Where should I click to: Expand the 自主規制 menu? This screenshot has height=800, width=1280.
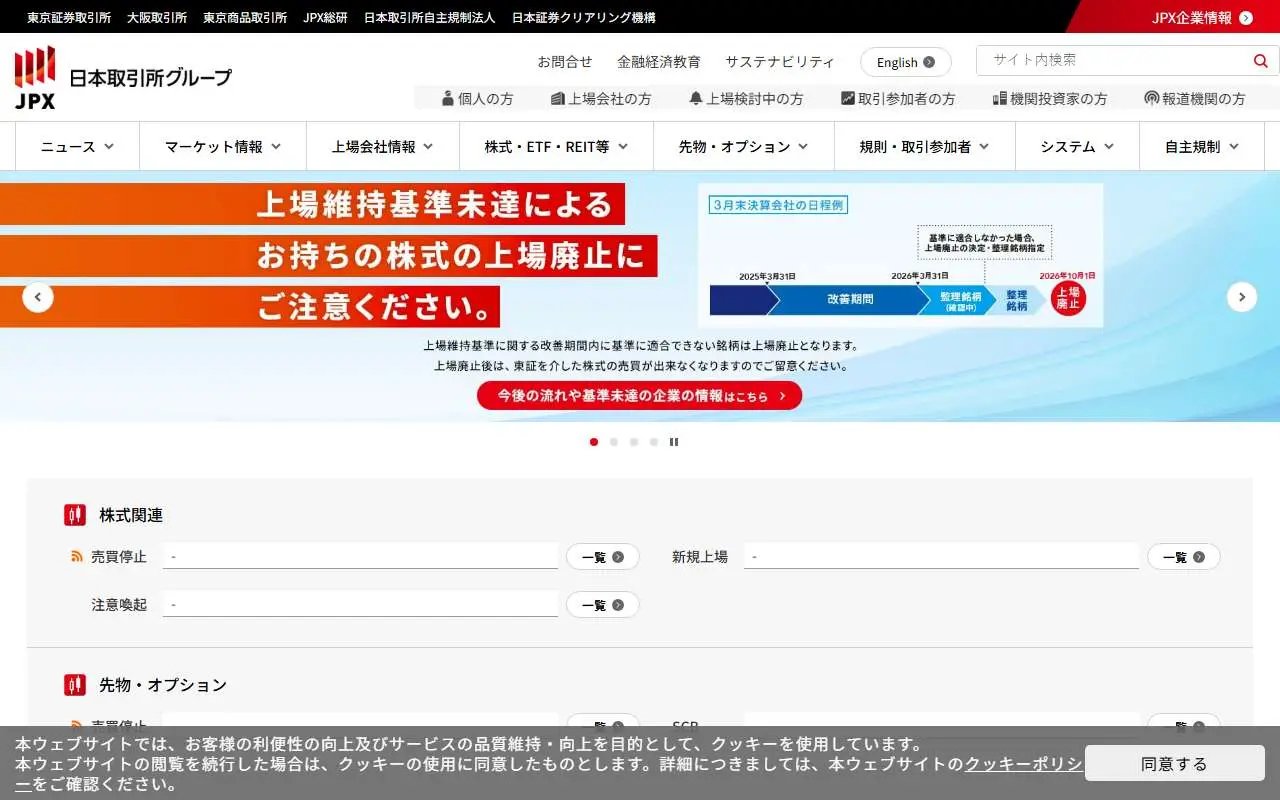tap(1202, 146)
